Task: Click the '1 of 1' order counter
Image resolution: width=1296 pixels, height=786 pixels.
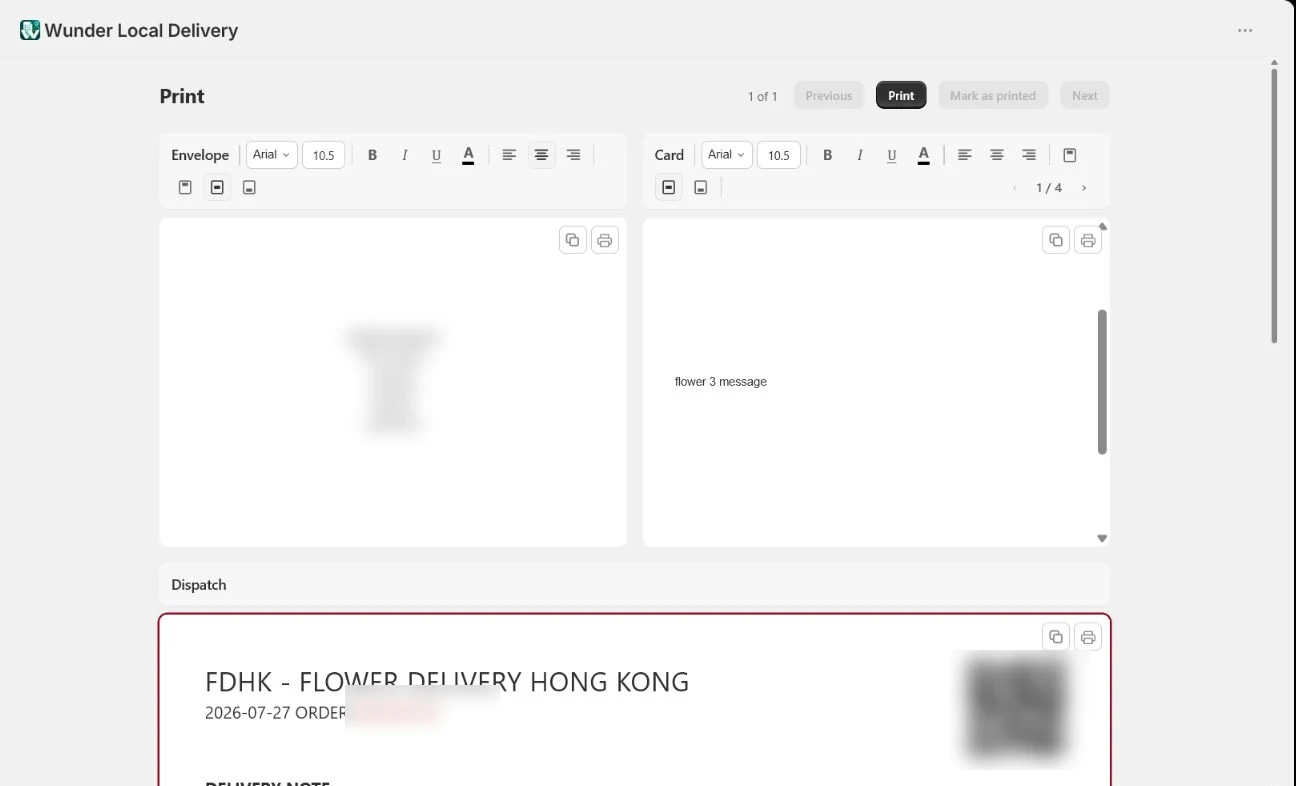Action: pos(762,97)
